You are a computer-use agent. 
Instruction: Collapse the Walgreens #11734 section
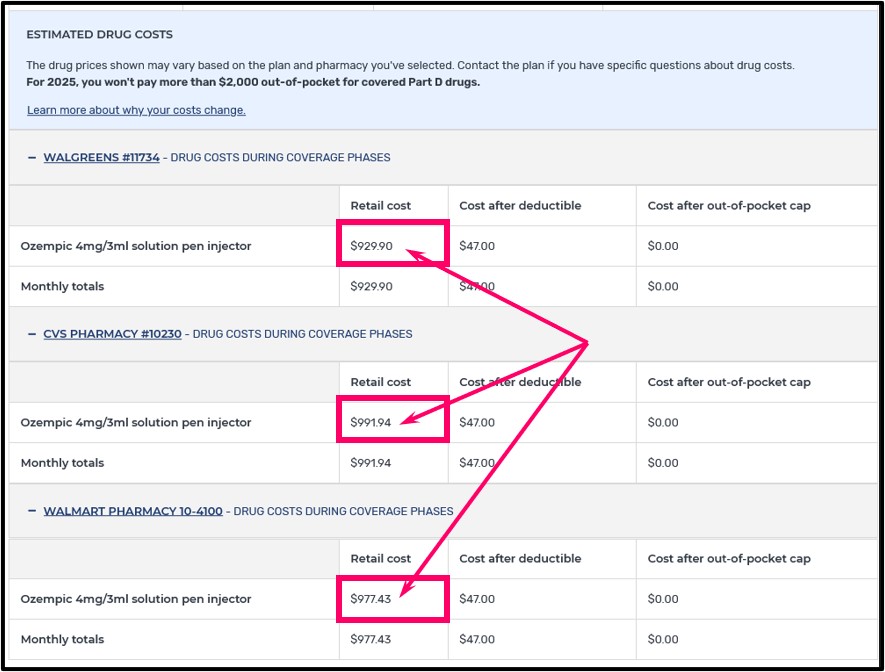(x=32, y=157)
